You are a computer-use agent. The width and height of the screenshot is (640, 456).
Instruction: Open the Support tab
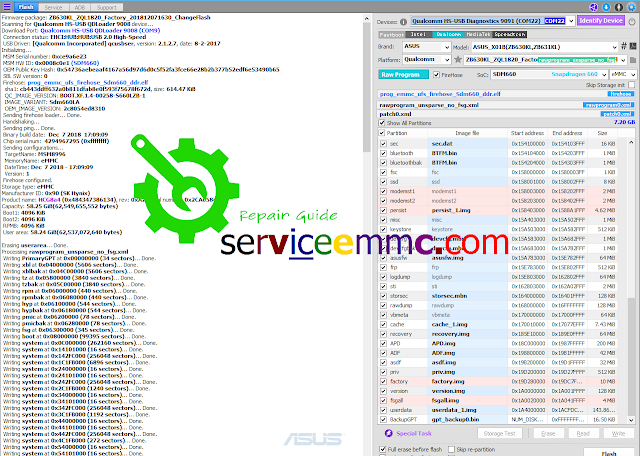tap(106, 7)
